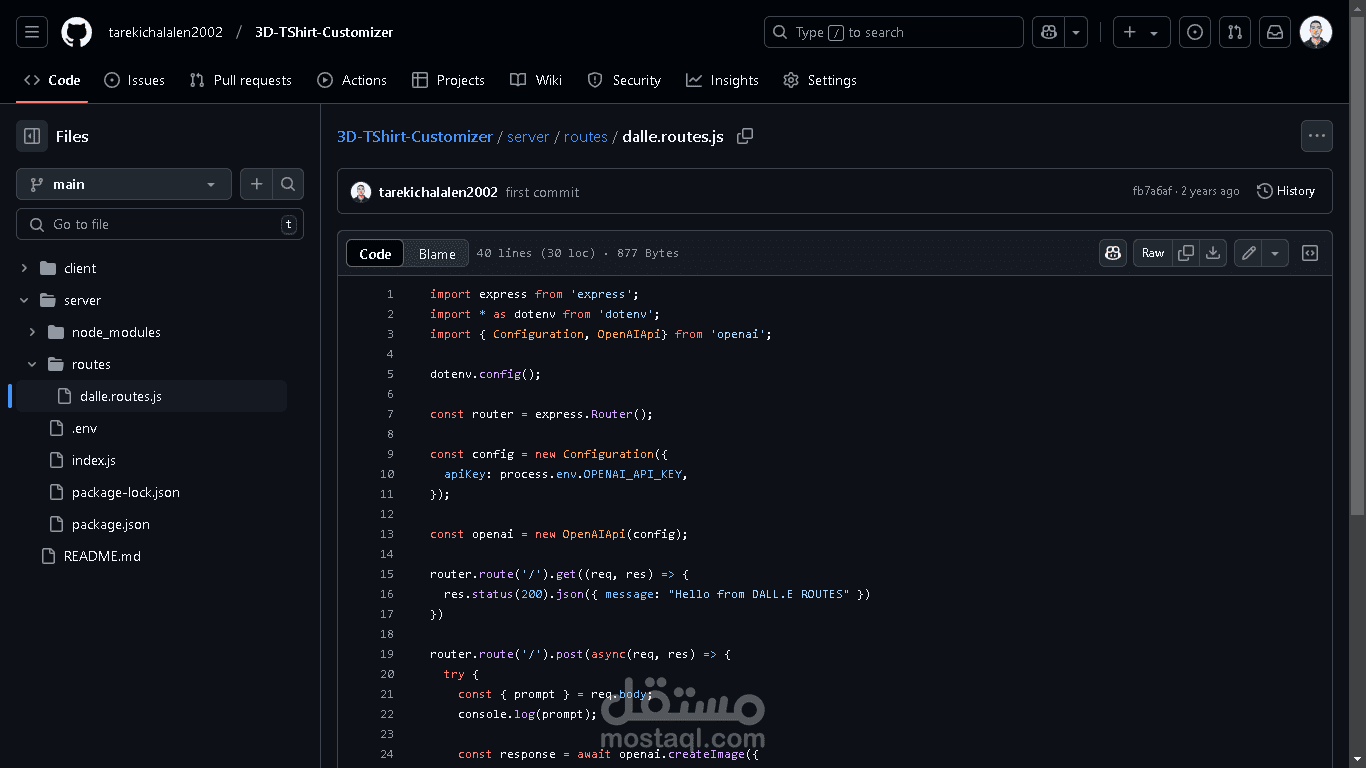Open Copilot chat icon in header

pos(1048,32)
